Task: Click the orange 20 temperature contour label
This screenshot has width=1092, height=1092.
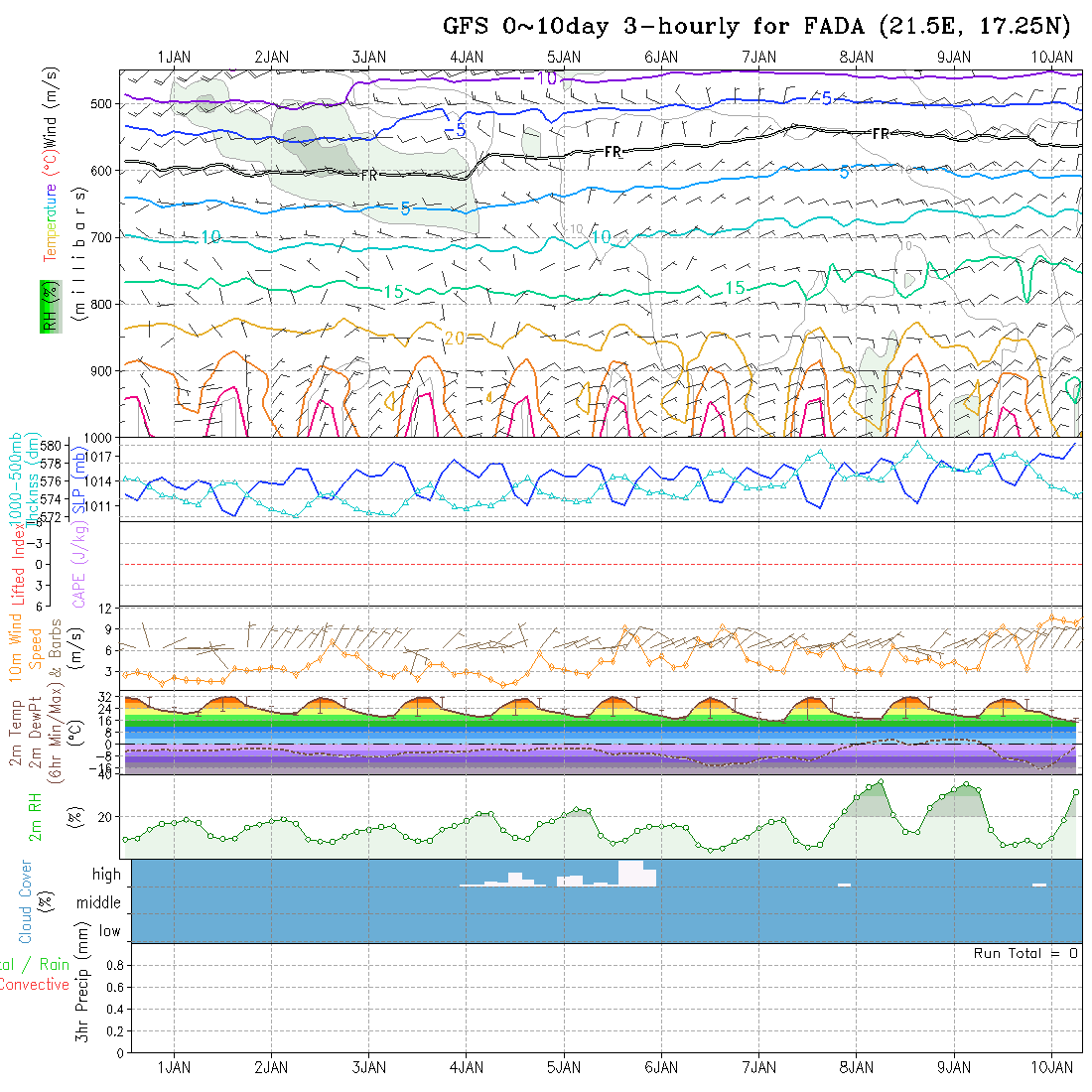Action: click(x=454, y=339)
